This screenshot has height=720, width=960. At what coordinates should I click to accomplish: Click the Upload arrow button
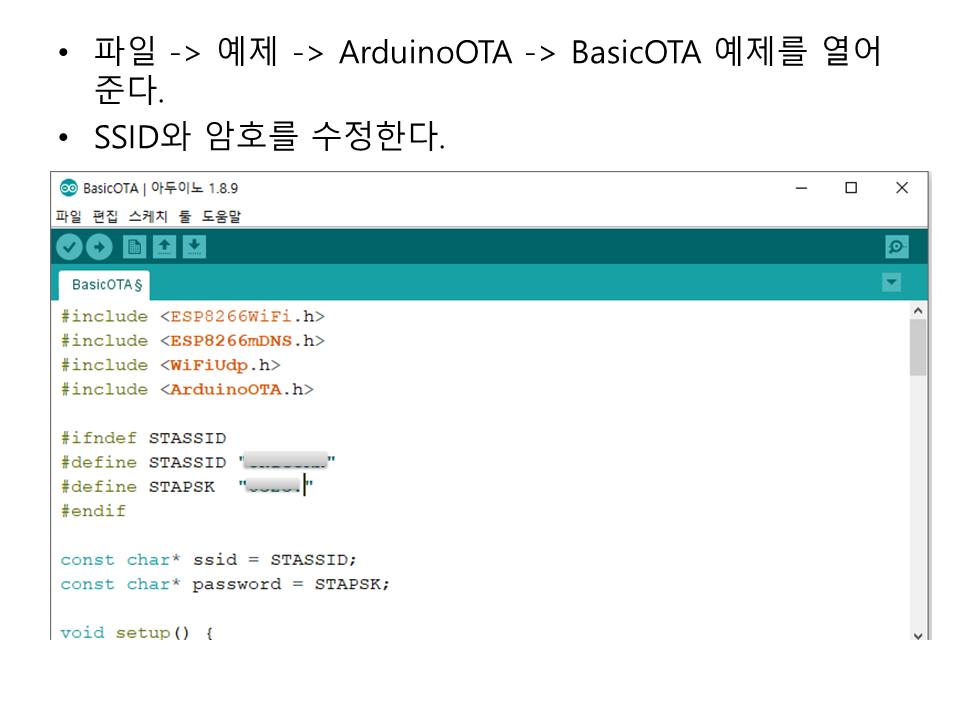click(x=99, y=247)
